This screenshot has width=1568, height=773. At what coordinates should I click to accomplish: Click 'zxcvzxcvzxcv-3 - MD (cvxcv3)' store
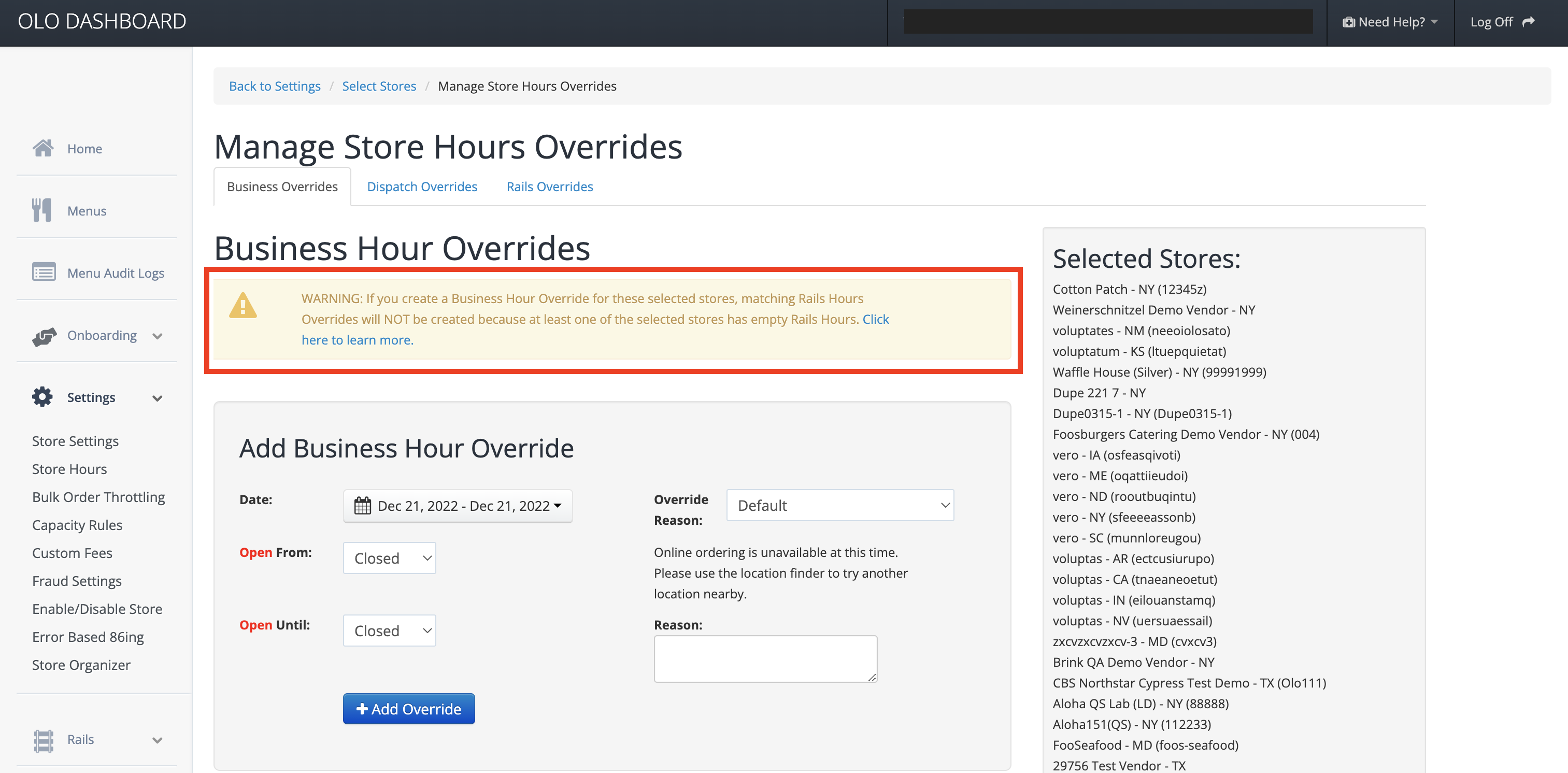click(x=1135, y=641)
